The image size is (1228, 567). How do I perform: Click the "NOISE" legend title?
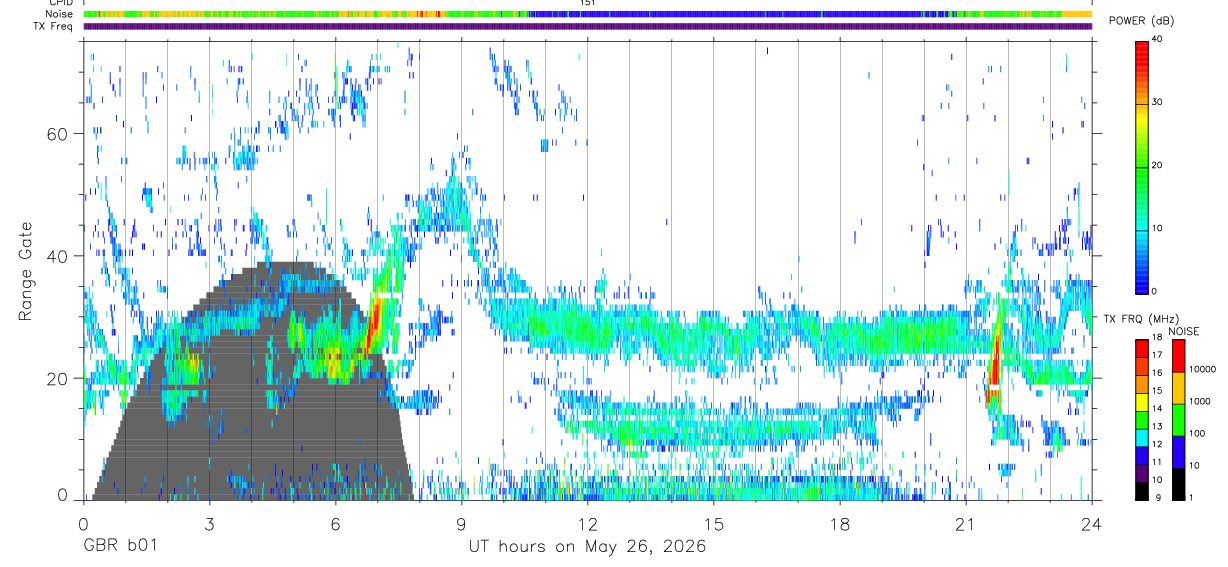click(x=1183, y=331)
